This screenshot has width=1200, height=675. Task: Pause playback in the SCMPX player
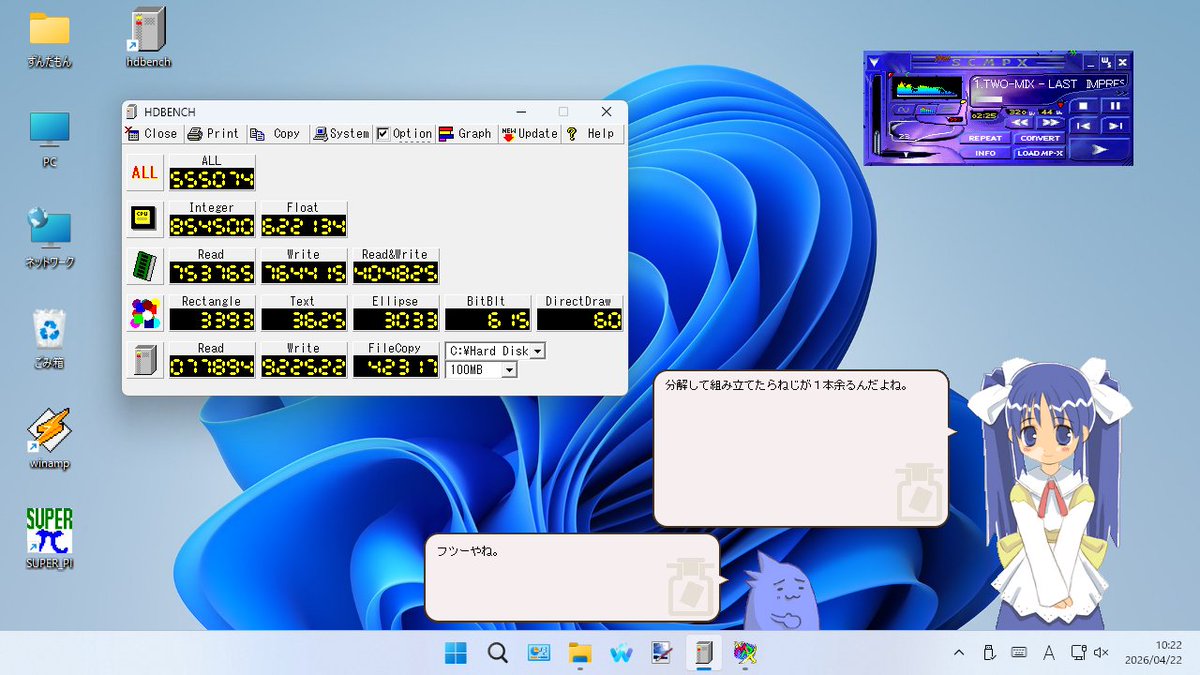click(x=1115, y=105)
